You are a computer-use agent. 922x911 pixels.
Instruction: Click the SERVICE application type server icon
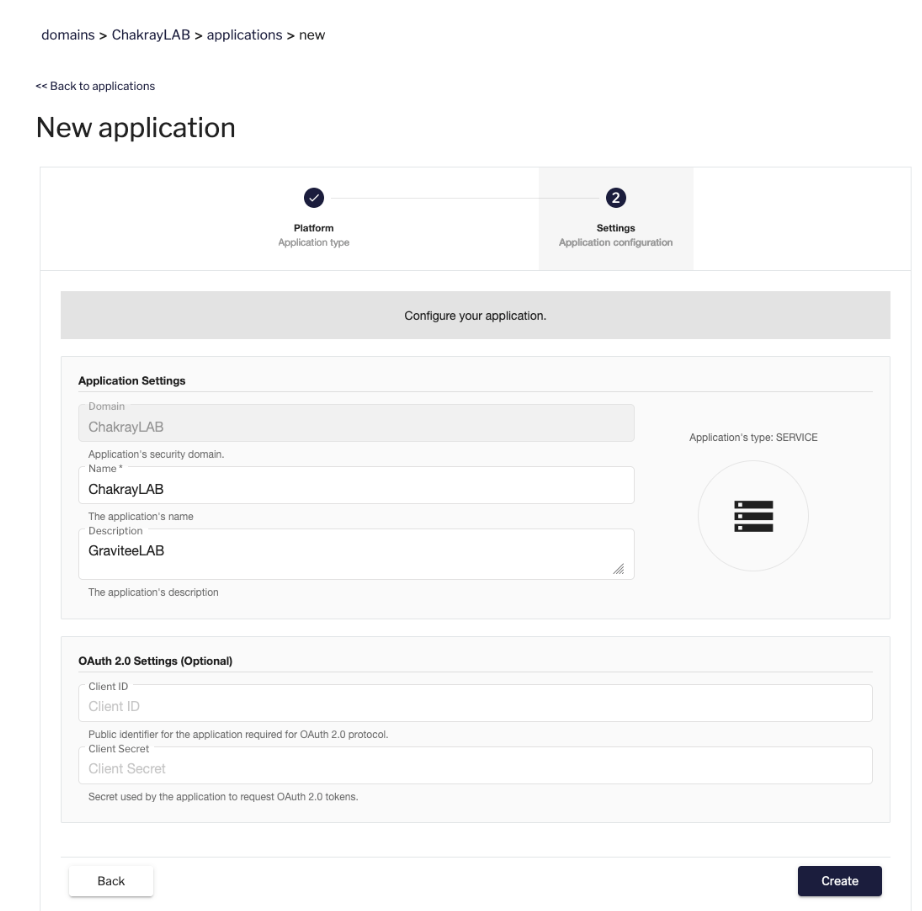[752, 516]
